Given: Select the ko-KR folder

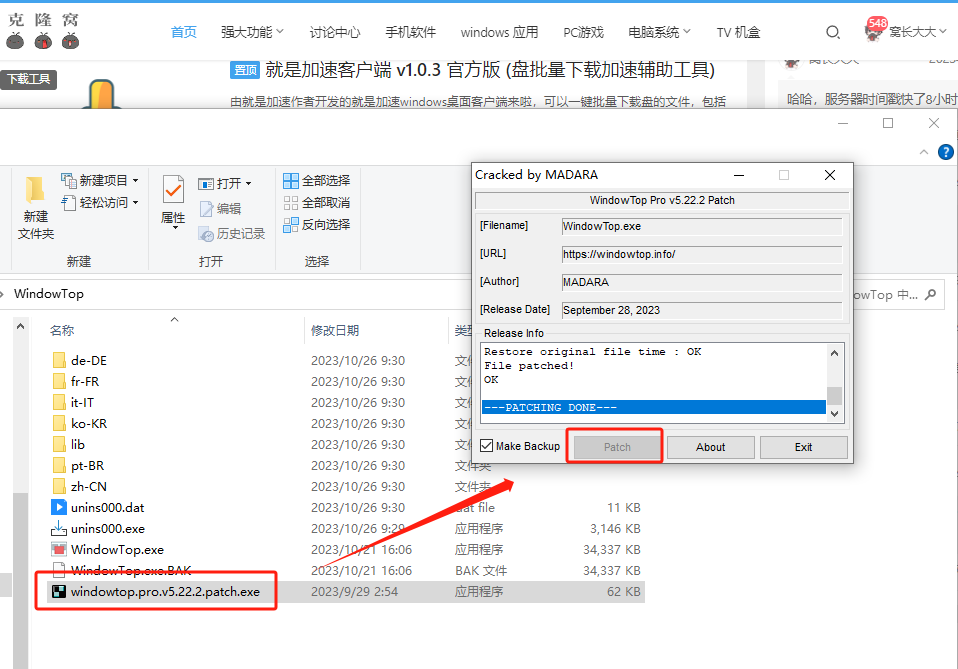Looking at the screenshot, I should coord(89,423).
